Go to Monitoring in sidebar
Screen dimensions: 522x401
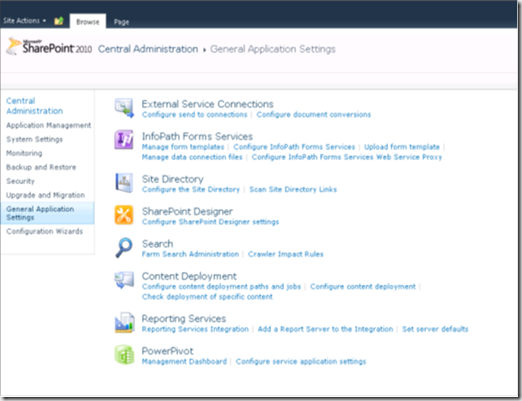tap(24, 153)
